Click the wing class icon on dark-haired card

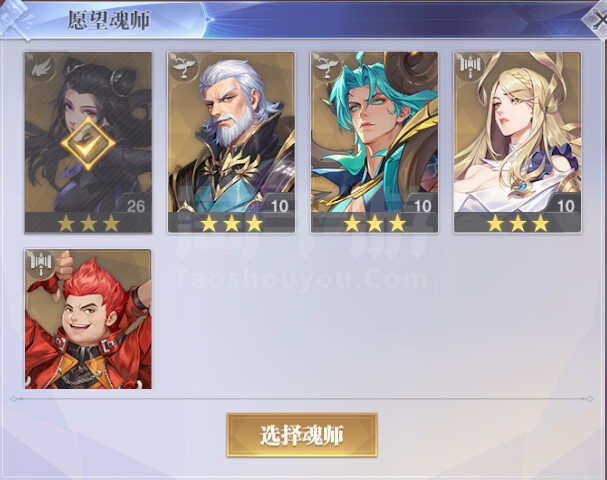pyautogui.click(x=41, y=68)
